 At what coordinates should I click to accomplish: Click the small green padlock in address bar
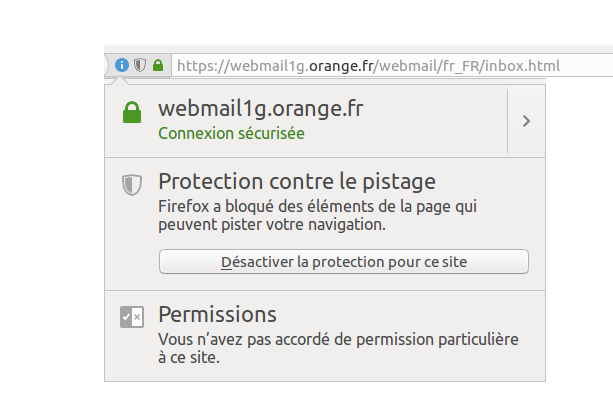[158, 65]
